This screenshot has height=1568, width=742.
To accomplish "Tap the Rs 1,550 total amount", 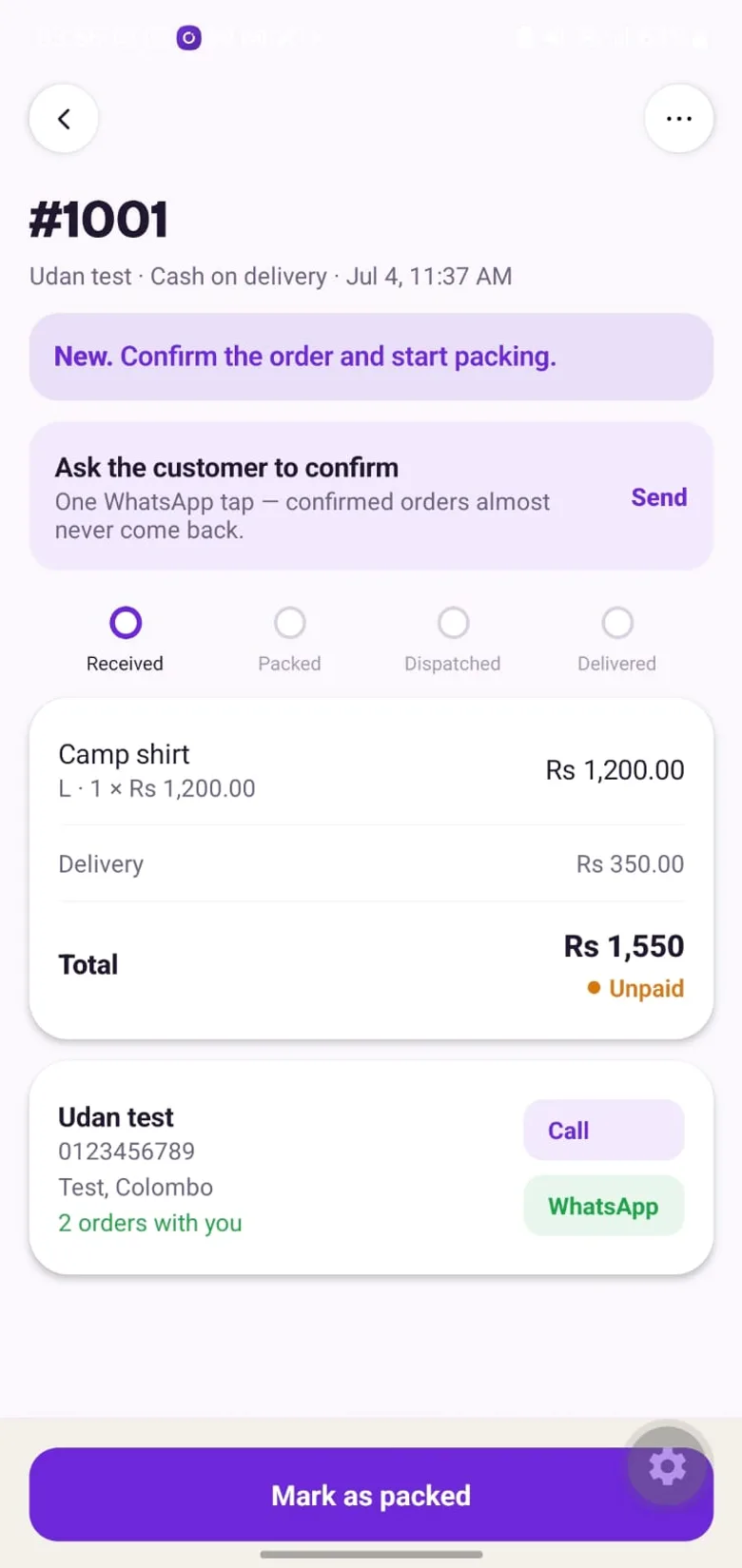I will 624,946.
